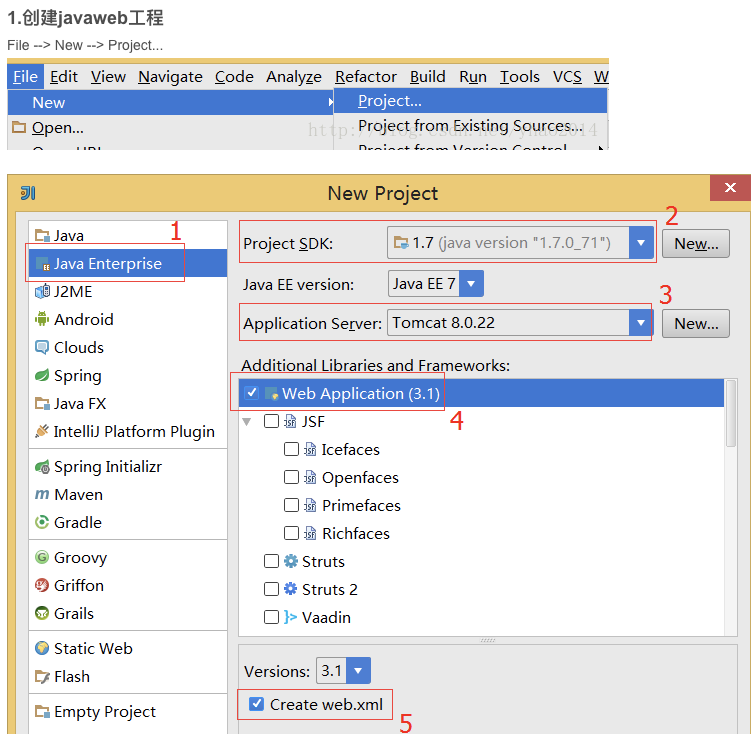Open the Java EE version dropdown arrow
751x734 pixels.
(471, 283)
